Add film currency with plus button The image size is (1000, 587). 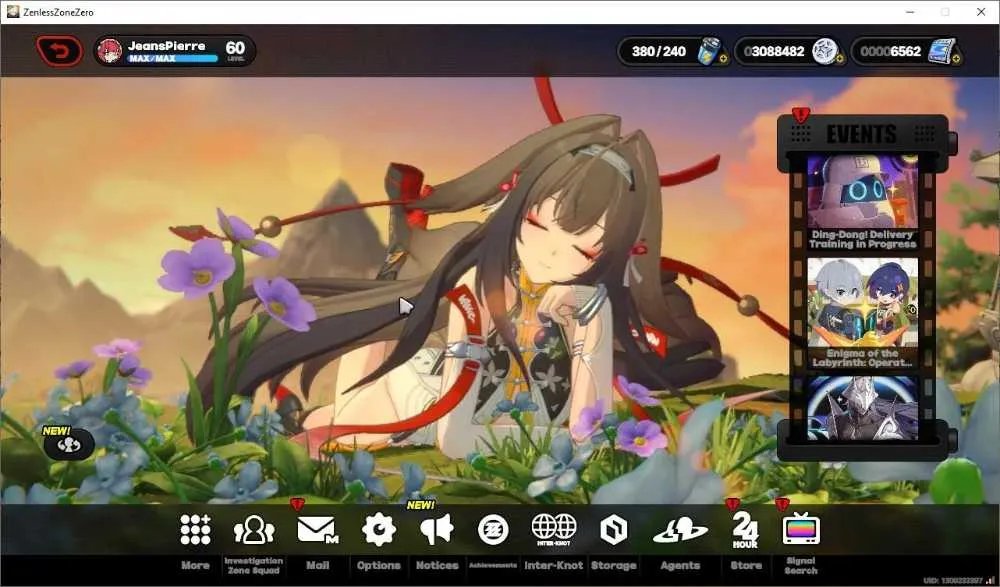pos(956,59)
